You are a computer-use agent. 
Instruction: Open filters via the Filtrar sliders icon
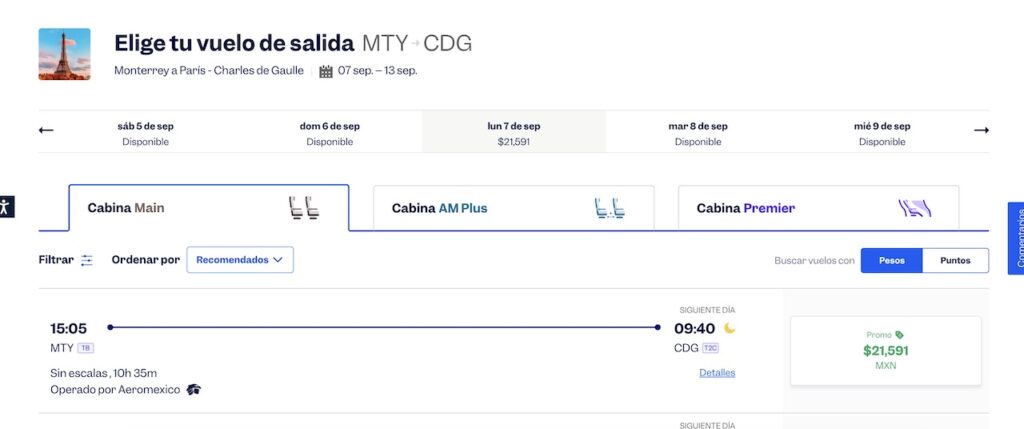click(x=87, y=260)
